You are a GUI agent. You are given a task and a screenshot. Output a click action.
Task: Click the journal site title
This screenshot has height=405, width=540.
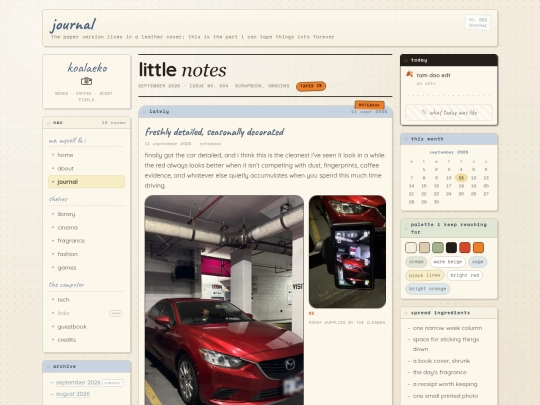[73, 24]
